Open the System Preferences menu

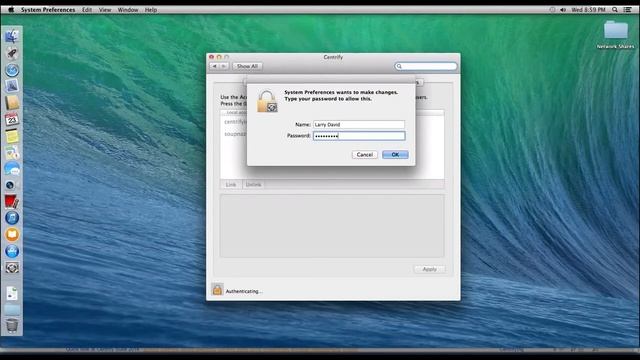[48, 9]
